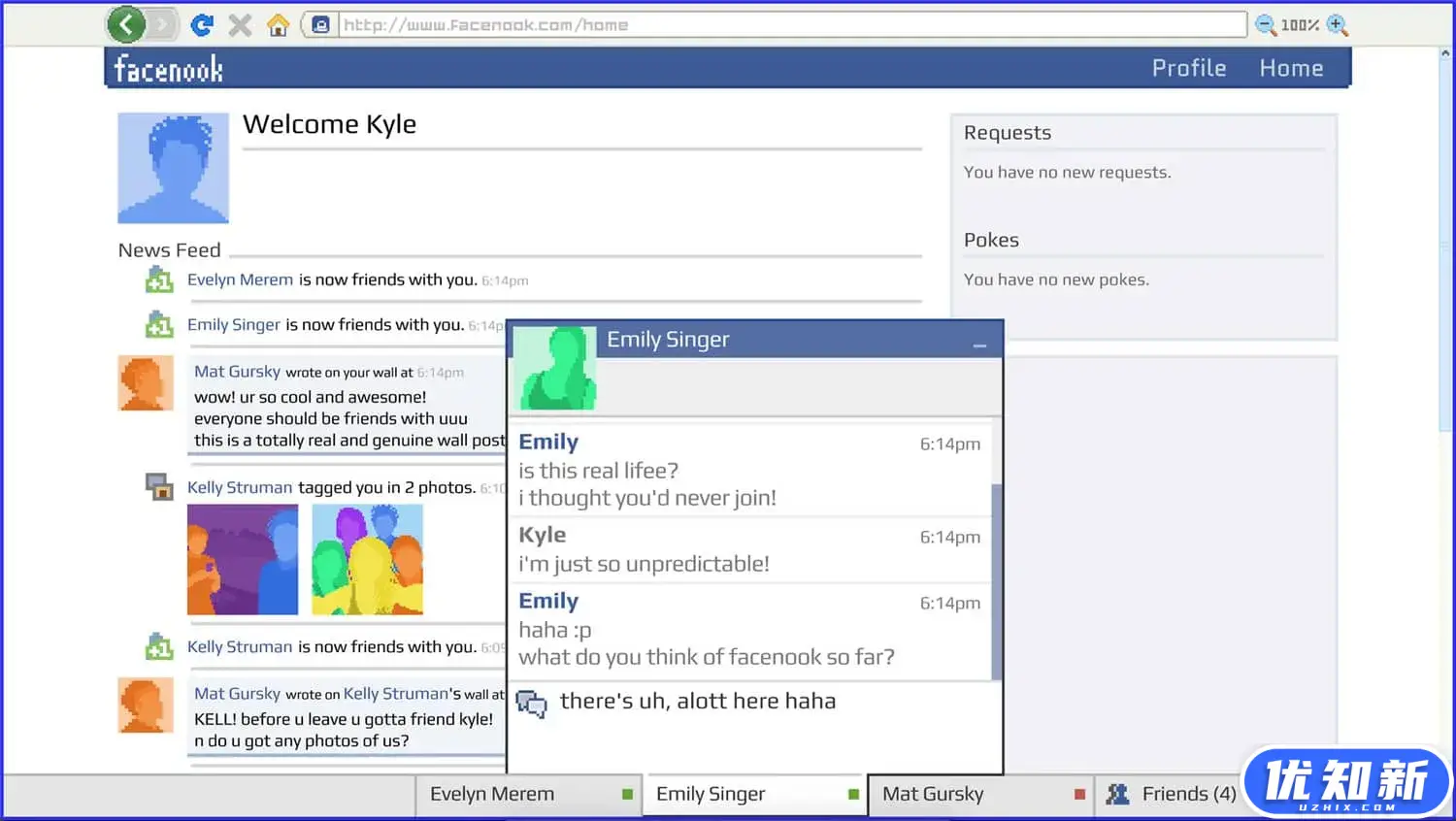The width and height of the screenshot is (1456, 821).
Task: Click the facenook logo
Action: pos(169,69)
